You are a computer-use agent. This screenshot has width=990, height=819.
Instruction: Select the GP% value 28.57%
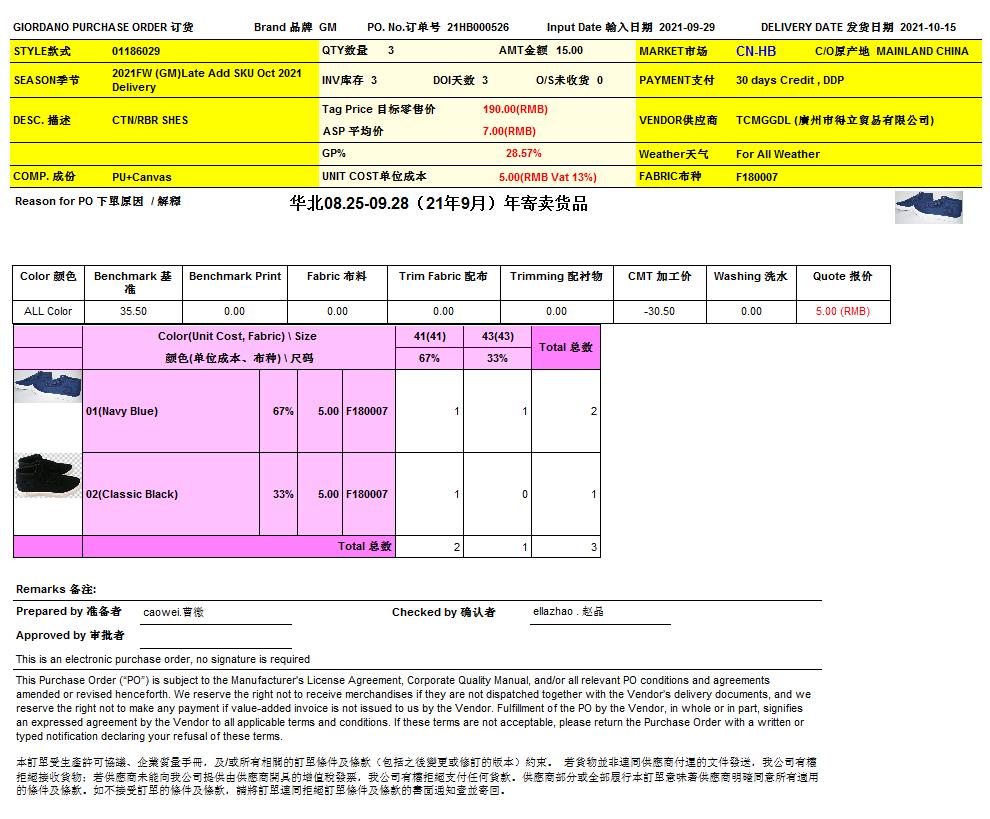point(523,154)
